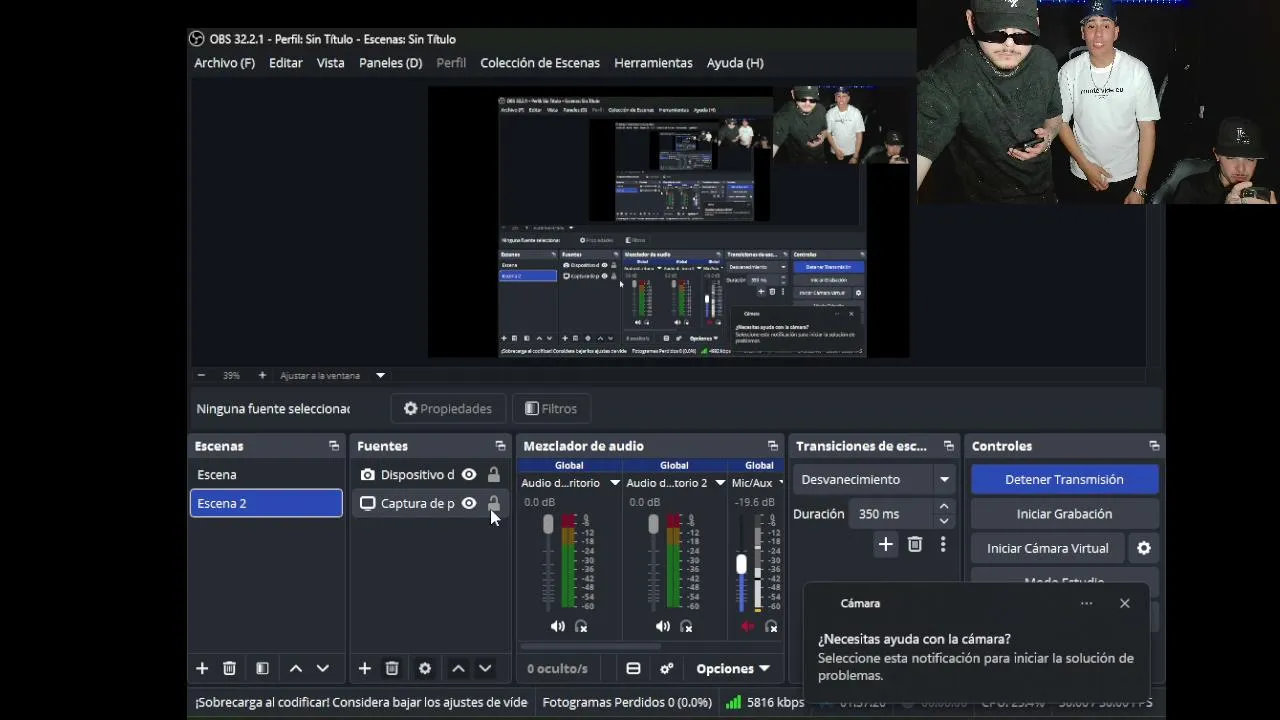Mute the Audio del escritorio 2 channel
The width and height of the screenshot is (1280, 720).
tap(662, 626)
